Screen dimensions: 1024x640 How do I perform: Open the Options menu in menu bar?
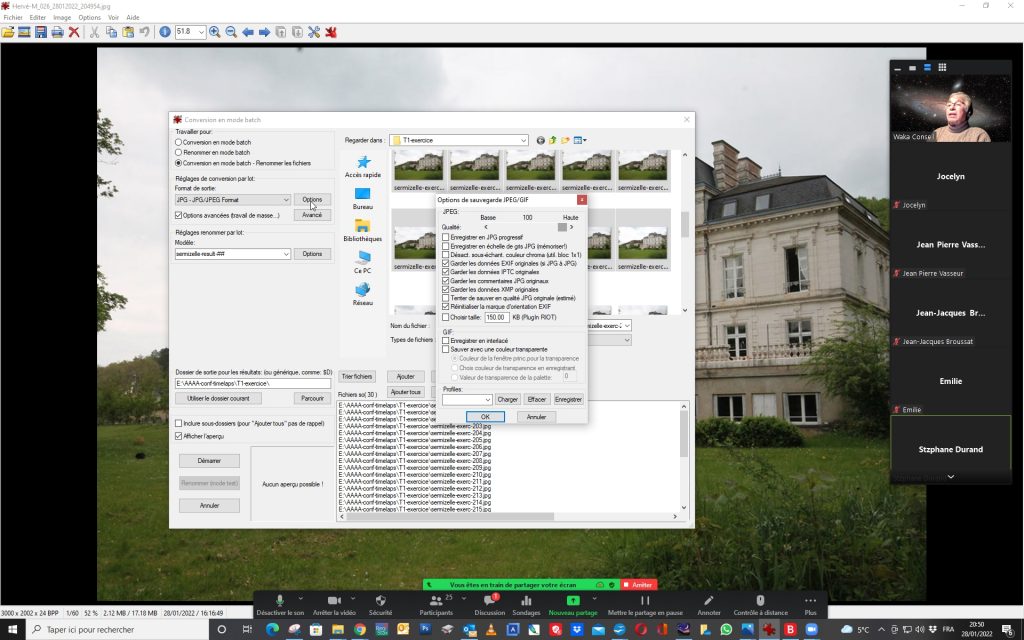89,18
